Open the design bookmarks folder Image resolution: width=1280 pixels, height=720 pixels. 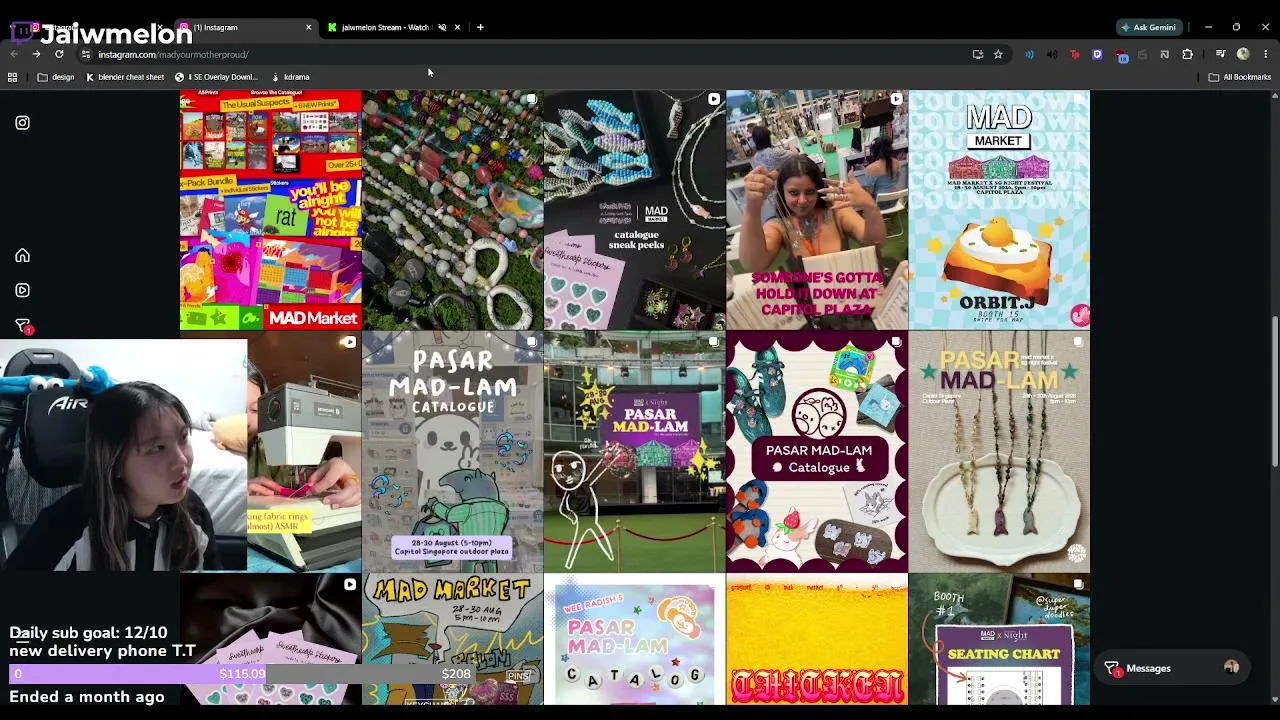coord(56,77)
